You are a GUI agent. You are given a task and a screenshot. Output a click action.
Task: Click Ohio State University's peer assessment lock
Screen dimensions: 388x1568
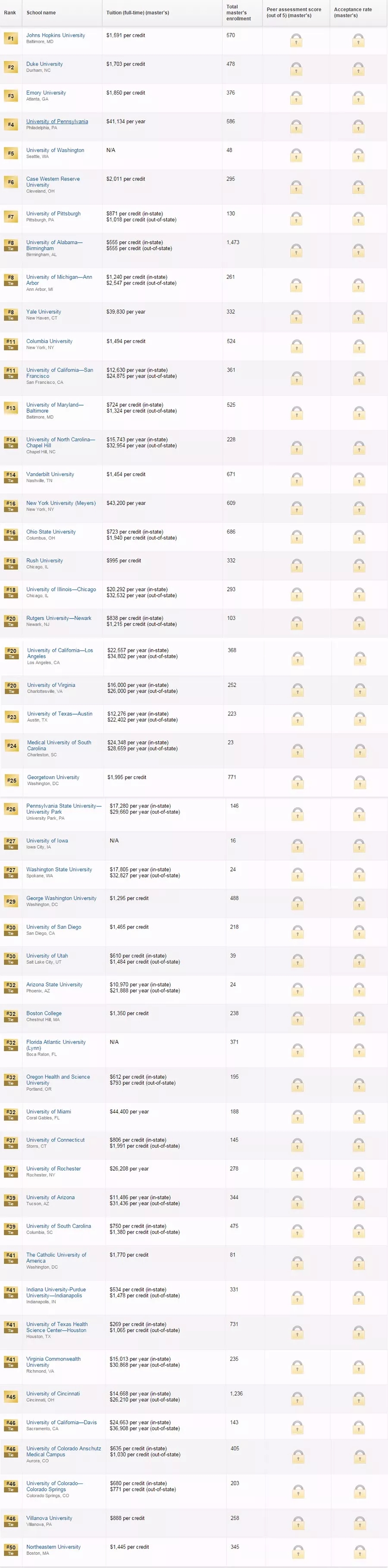click(x=296, y=537)
